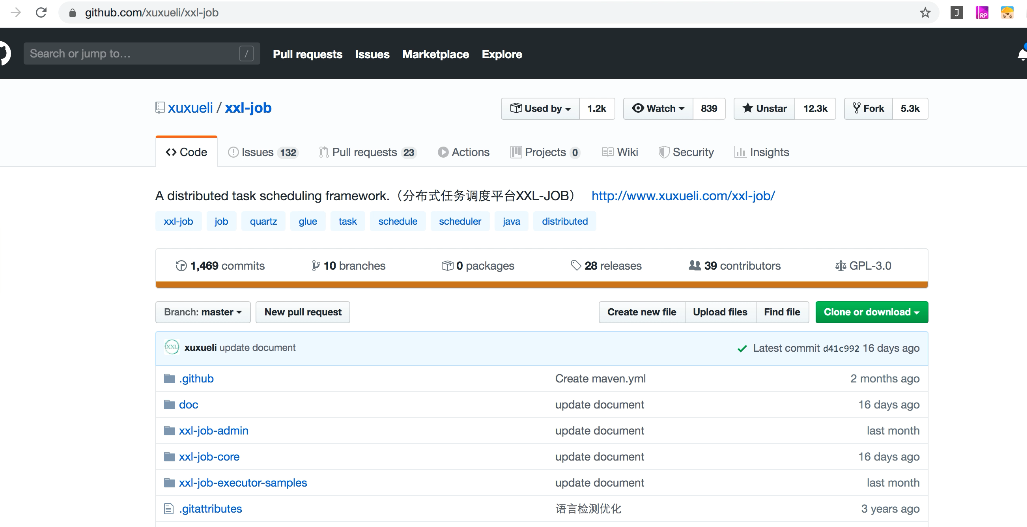Switch to the Issues tab

[263, 152]
